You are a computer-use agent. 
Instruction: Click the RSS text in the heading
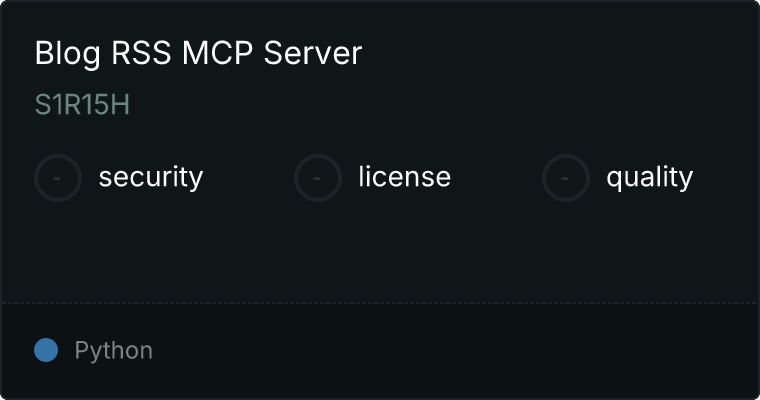click(141, 53)
